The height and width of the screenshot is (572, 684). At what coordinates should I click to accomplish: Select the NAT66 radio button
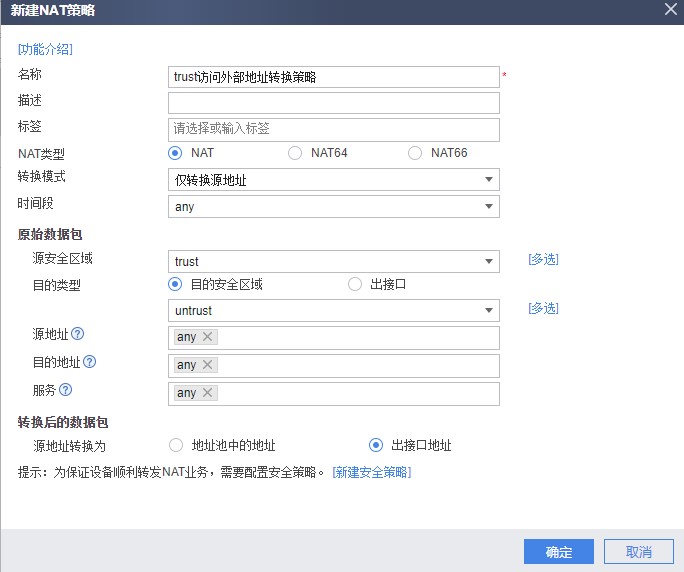[415, 153]
